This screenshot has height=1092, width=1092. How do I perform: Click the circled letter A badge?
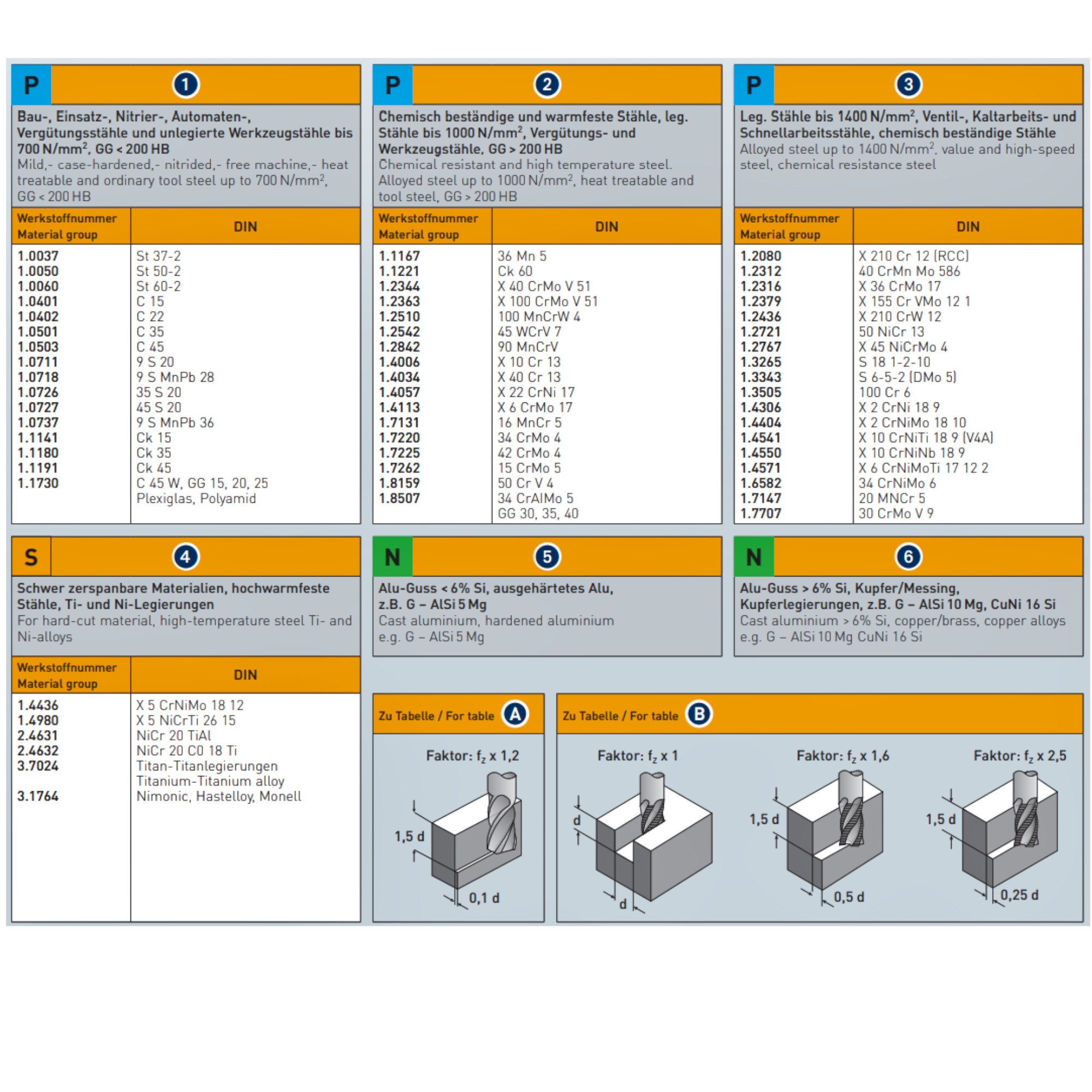pyautogui.click(x=515, y=714)
